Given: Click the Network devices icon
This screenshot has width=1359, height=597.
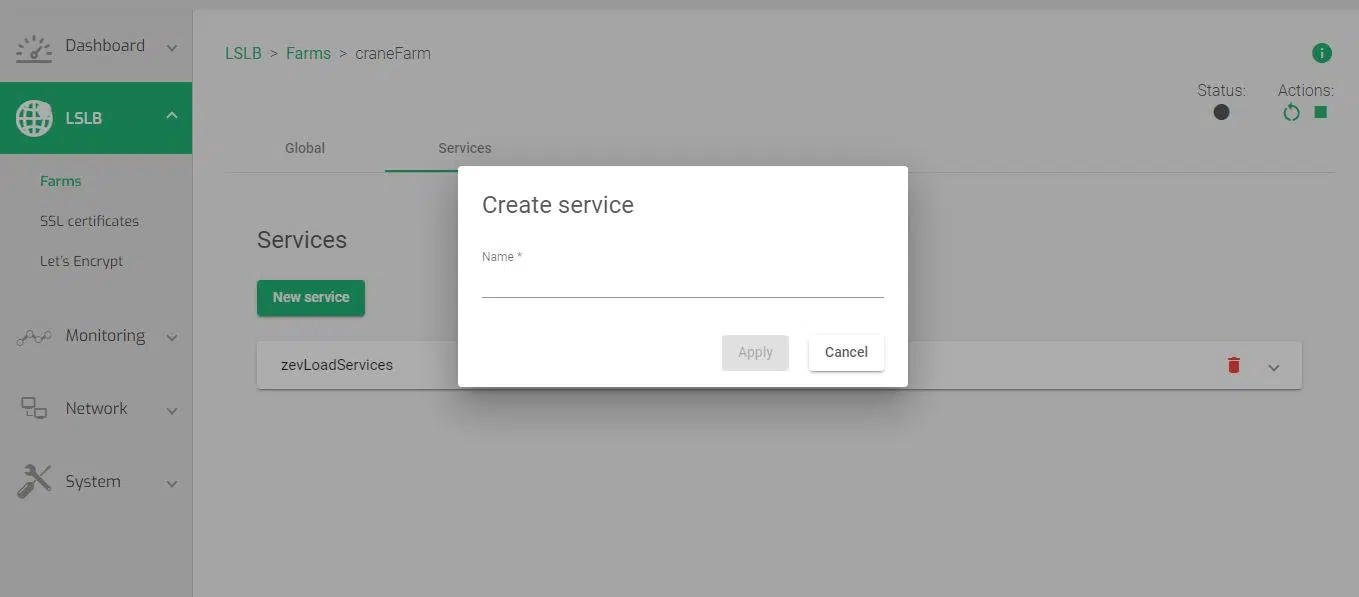Looking at the screenshot, I should click(x=34, y=408).
